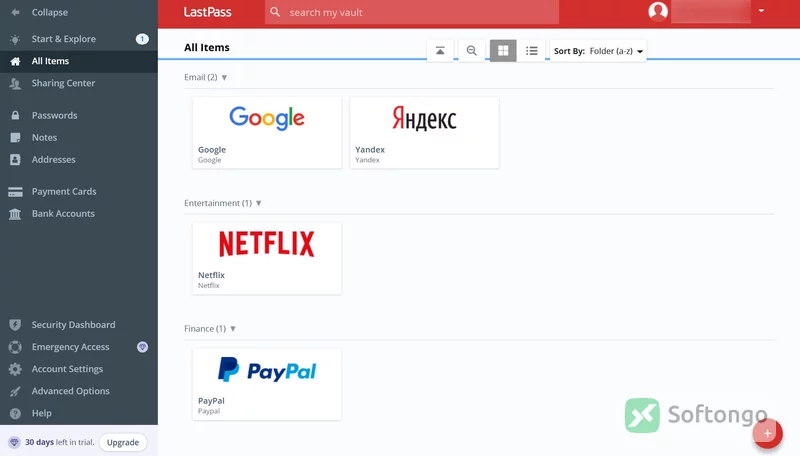Screen dimensions: 800x456
Task: Click the Start & Explore notification badge
Action: tap(142, 39)
